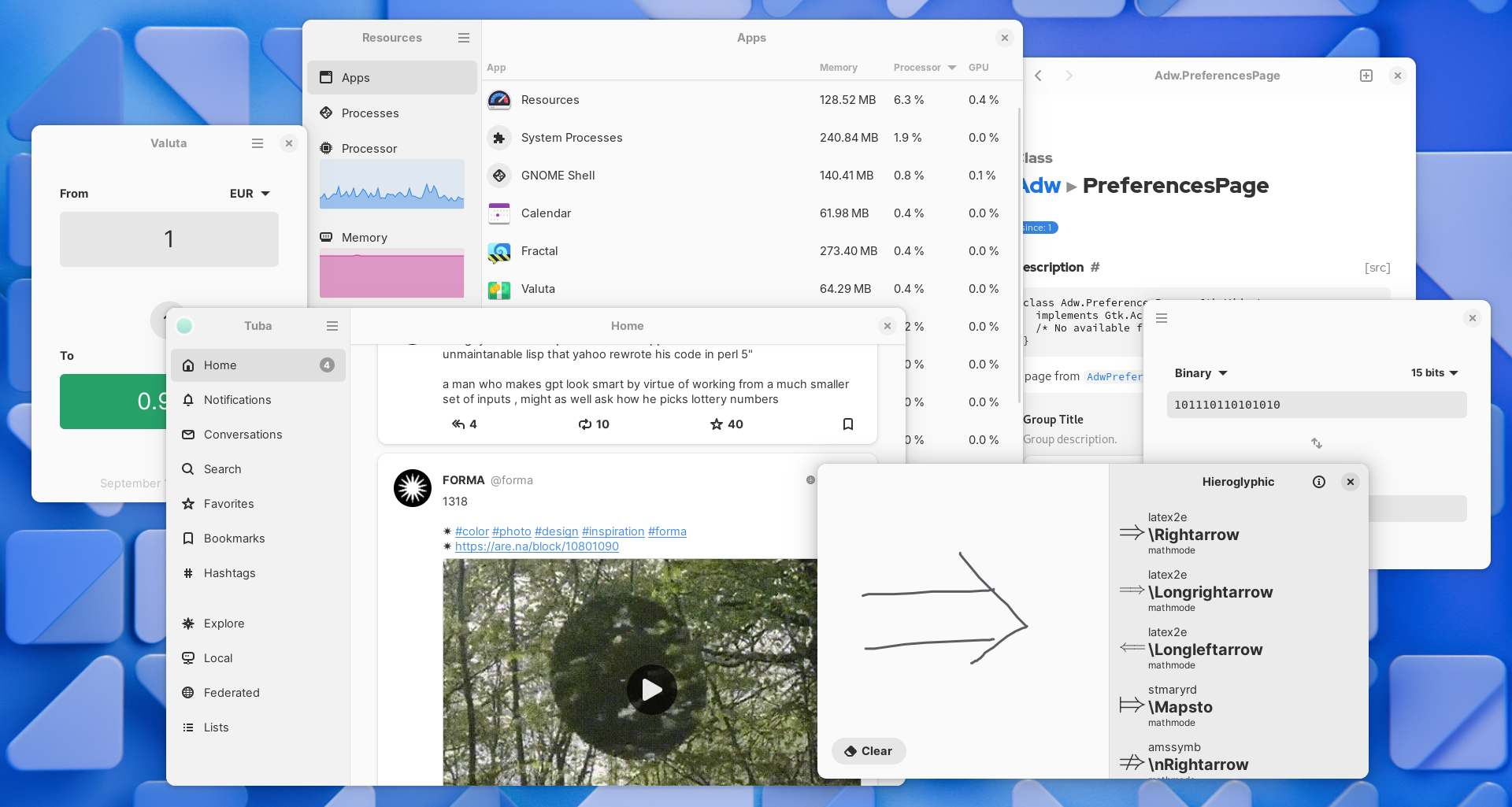
Task: Open the Hieroglyphic info icon
Action: (1319, 482)
